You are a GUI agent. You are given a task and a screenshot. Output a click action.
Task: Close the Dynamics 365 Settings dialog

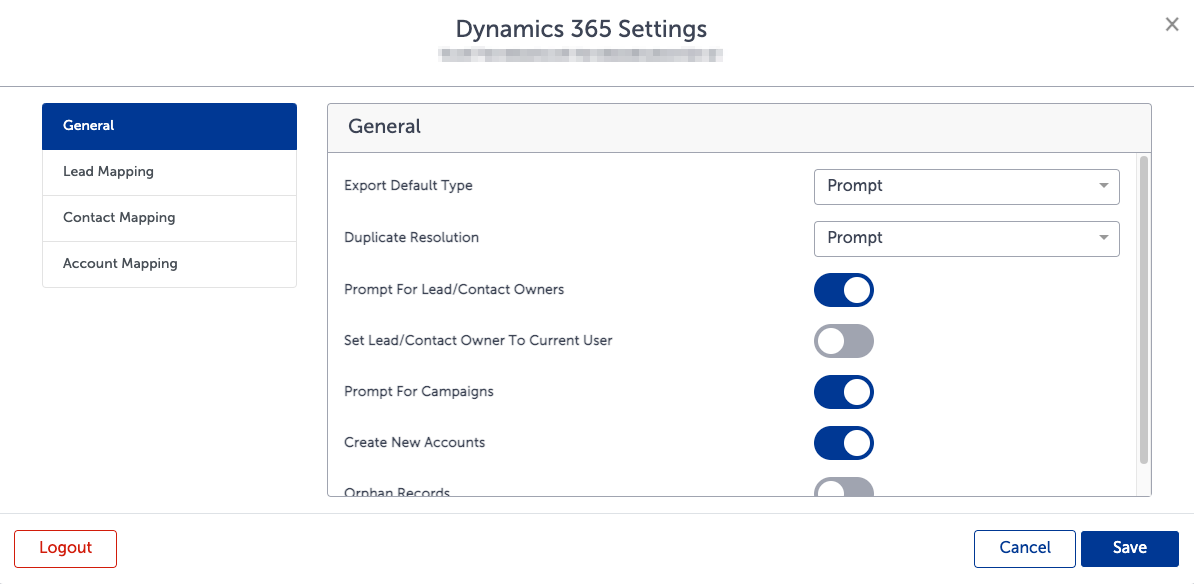[1172, 24]
